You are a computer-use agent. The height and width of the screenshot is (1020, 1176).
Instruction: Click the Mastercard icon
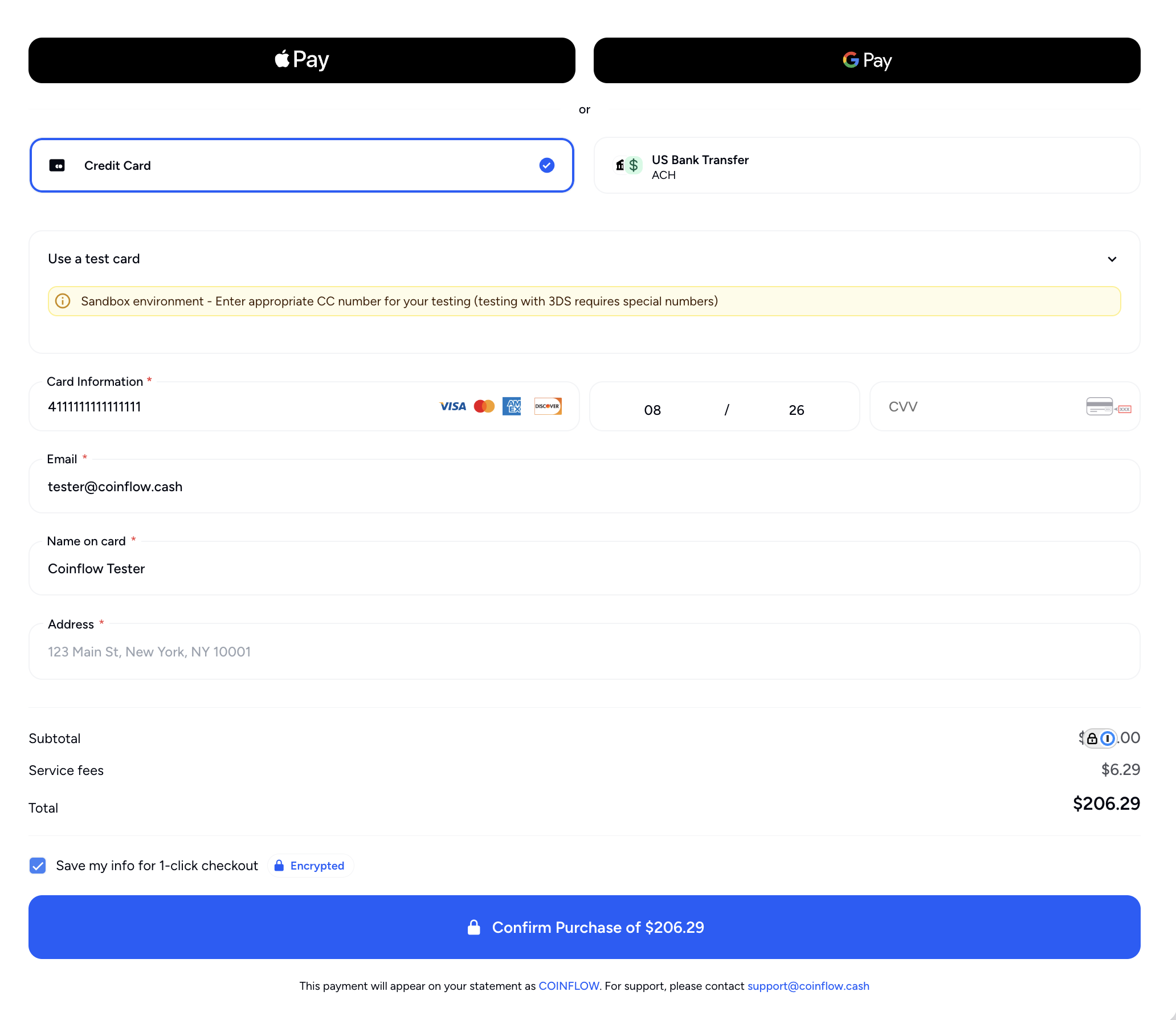click(x=484, y=406)
